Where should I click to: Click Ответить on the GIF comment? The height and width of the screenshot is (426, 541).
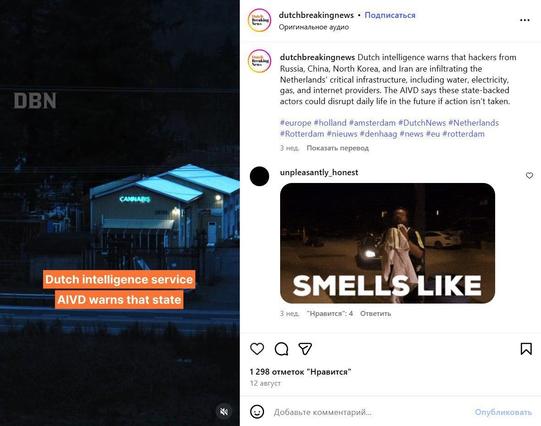coord(375,314)
